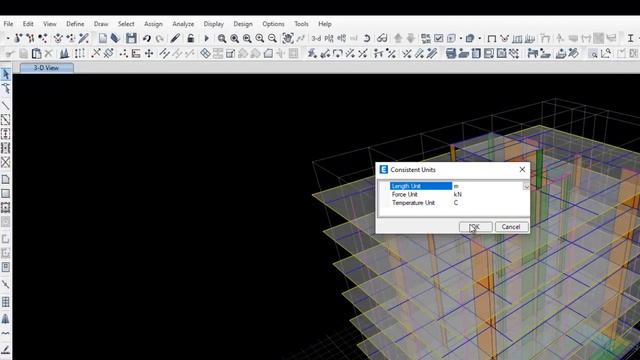Click the Show Undeformed Shape icon
This screenshot has height=360, width=640.
click(492, 39)
